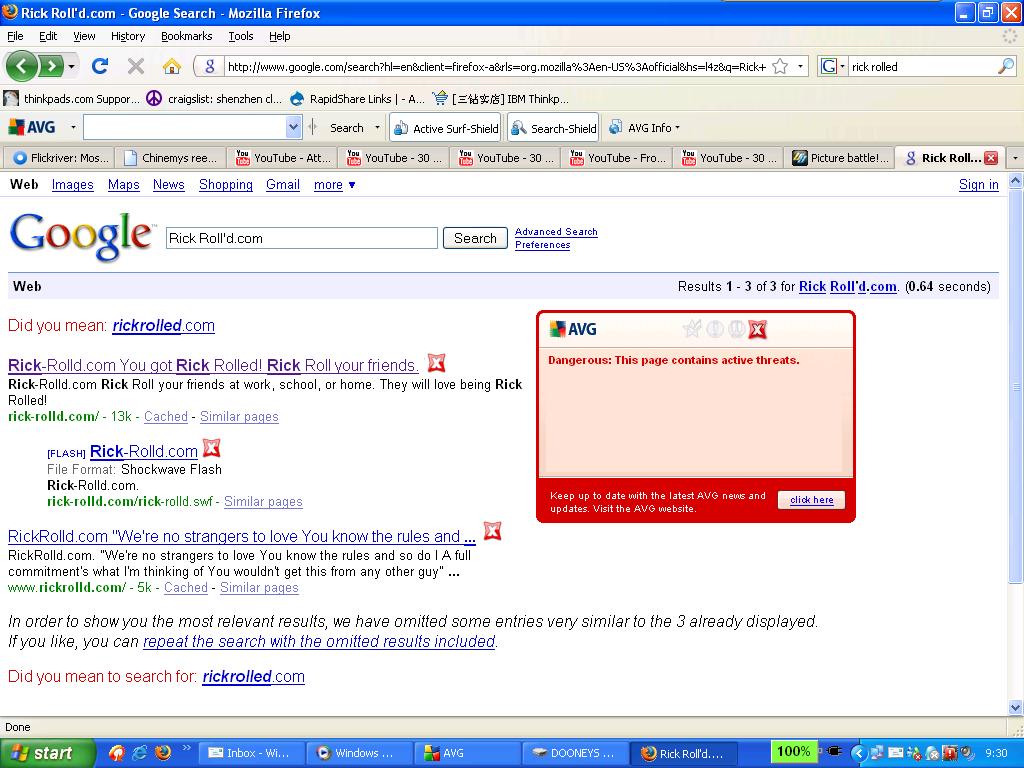Open the Bookmarks menu
Screen dimensions: 1024x768
click(x=186, y=36)
